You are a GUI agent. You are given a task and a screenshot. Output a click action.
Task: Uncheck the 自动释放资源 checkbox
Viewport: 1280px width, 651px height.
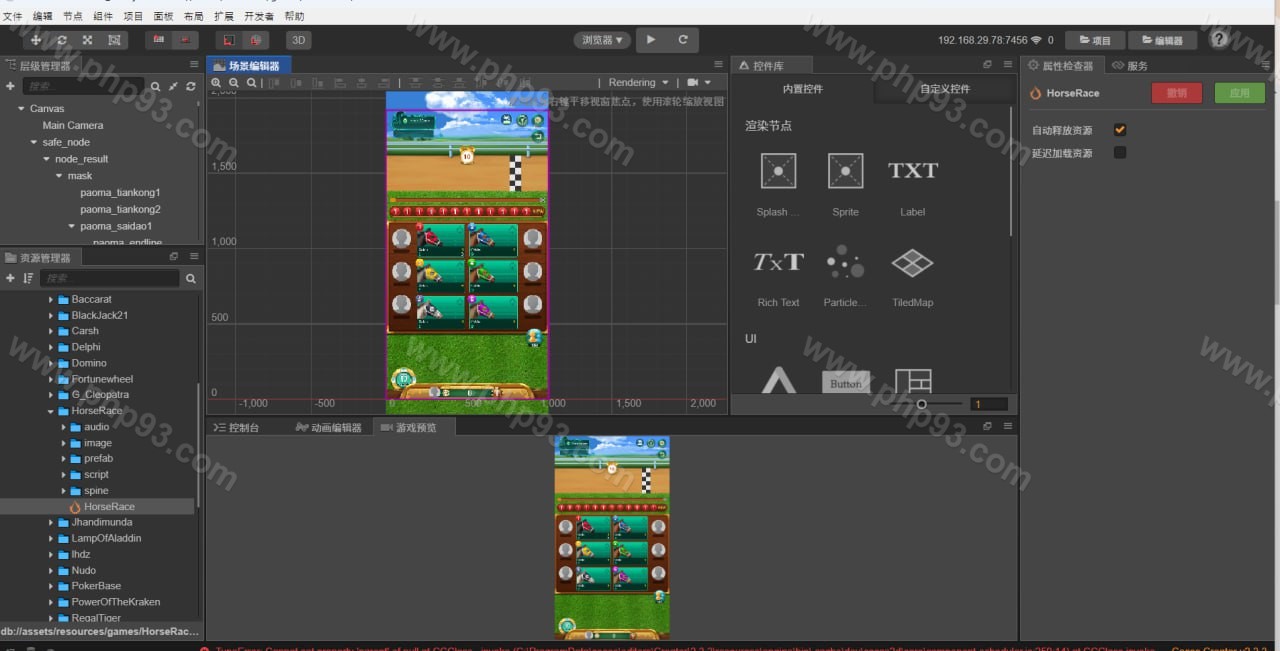click(1120, 130)
